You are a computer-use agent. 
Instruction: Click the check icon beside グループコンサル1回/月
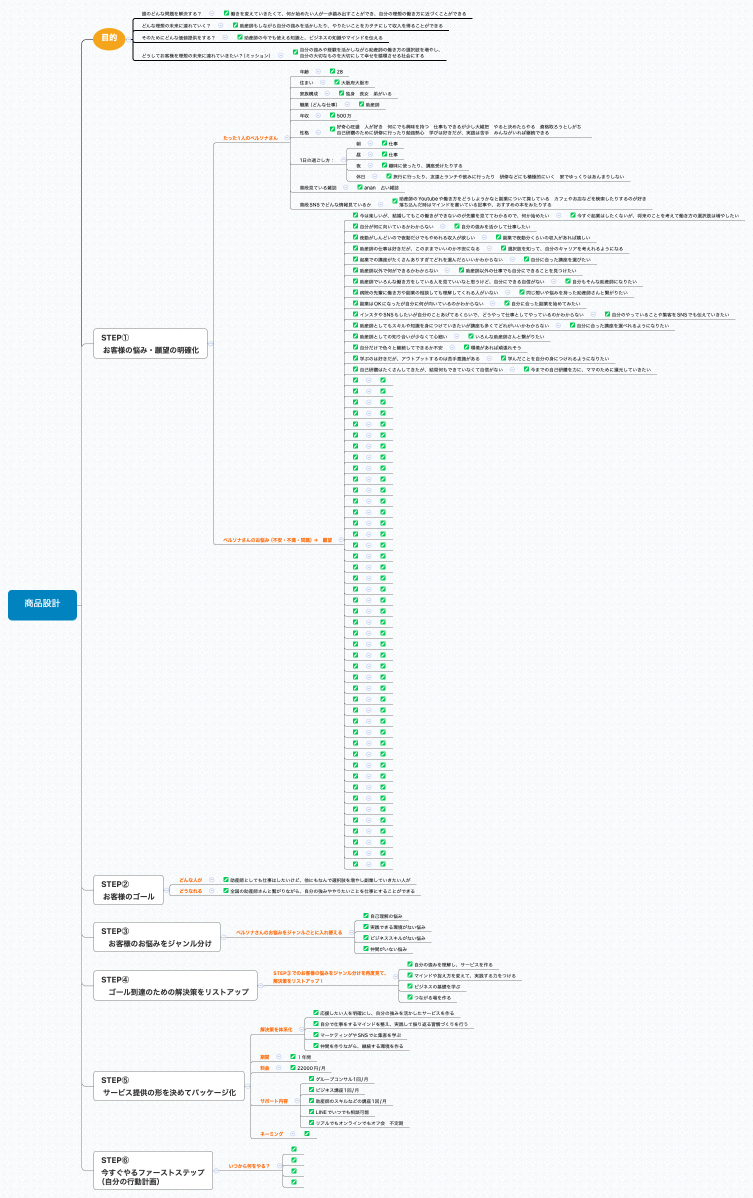pos(311,1079)
